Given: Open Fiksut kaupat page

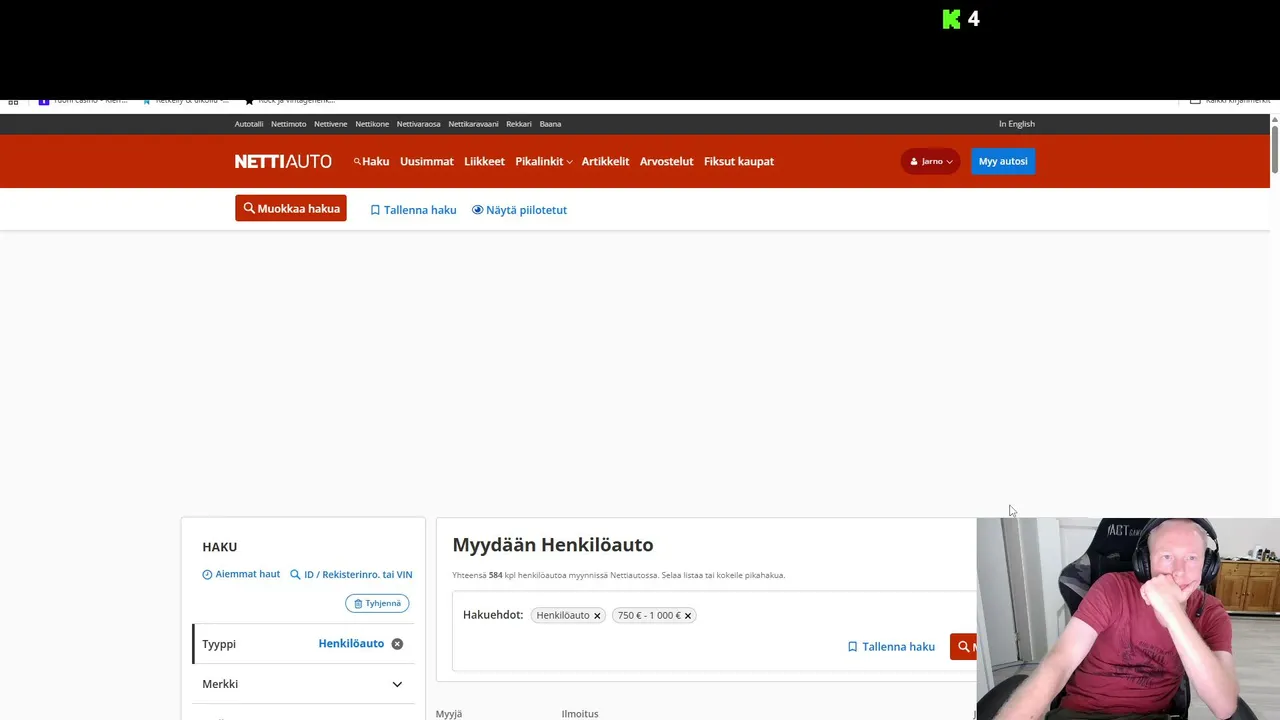Looking at the screenshot, I should point(739,161).
